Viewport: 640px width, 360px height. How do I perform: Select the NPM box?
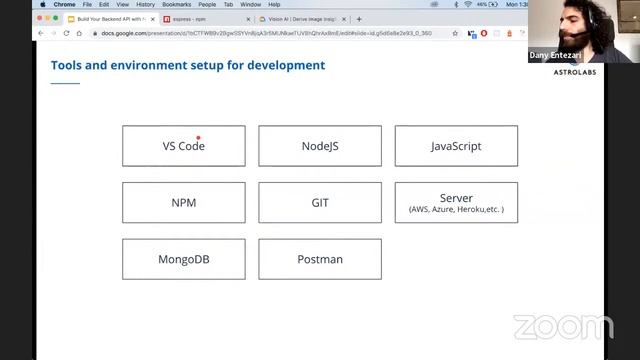[184, 202]
